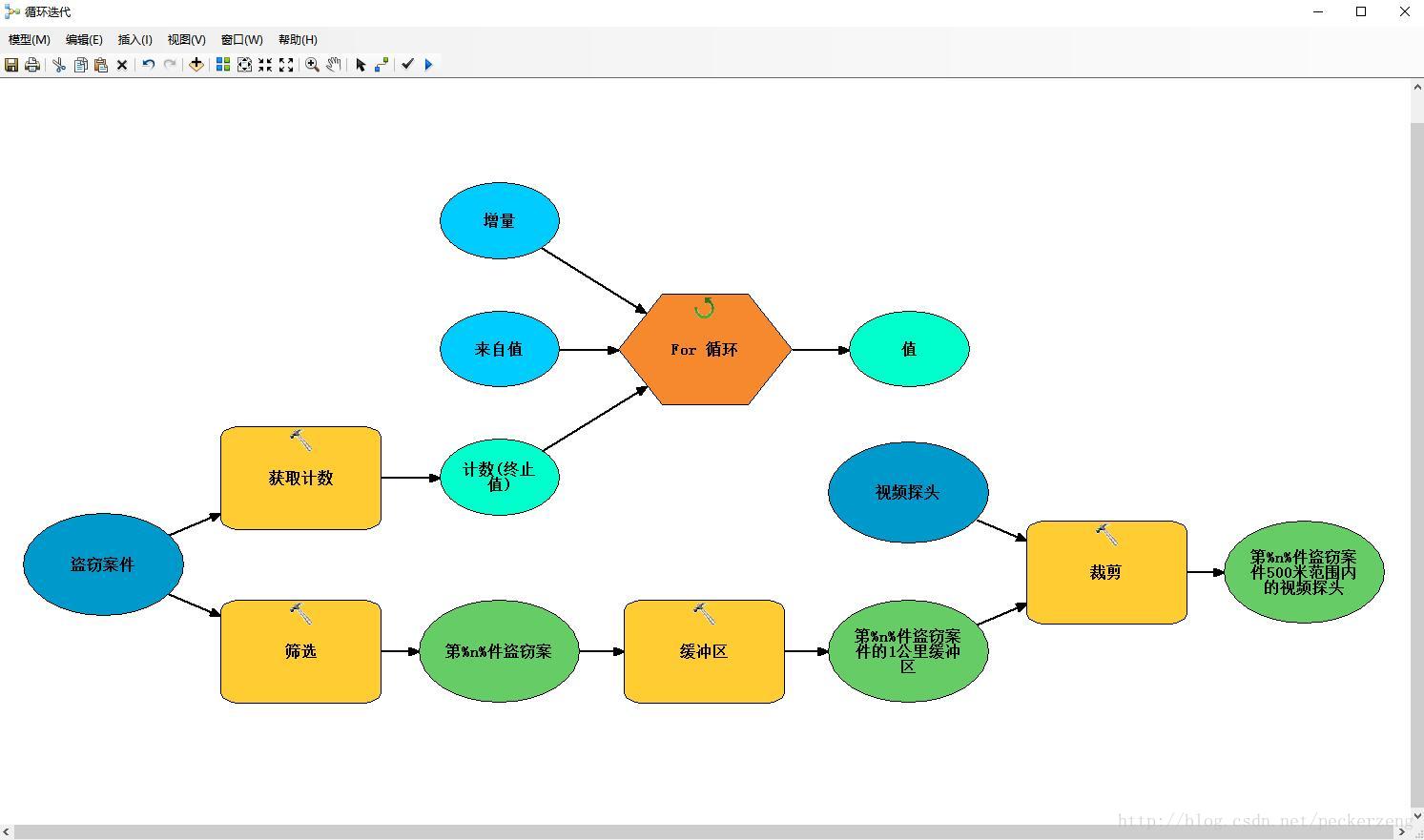The image size is (1424, 840).
Task: Click the vertical scrollbar up arrow
Action: pyautogui.click(x=1416, y=88)
